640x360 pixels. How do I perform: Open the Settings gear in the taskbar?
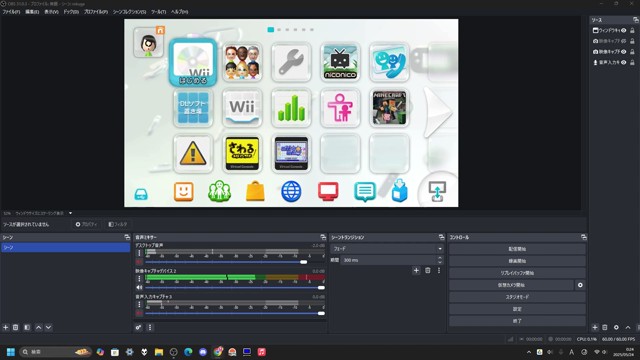coord(129,352)
